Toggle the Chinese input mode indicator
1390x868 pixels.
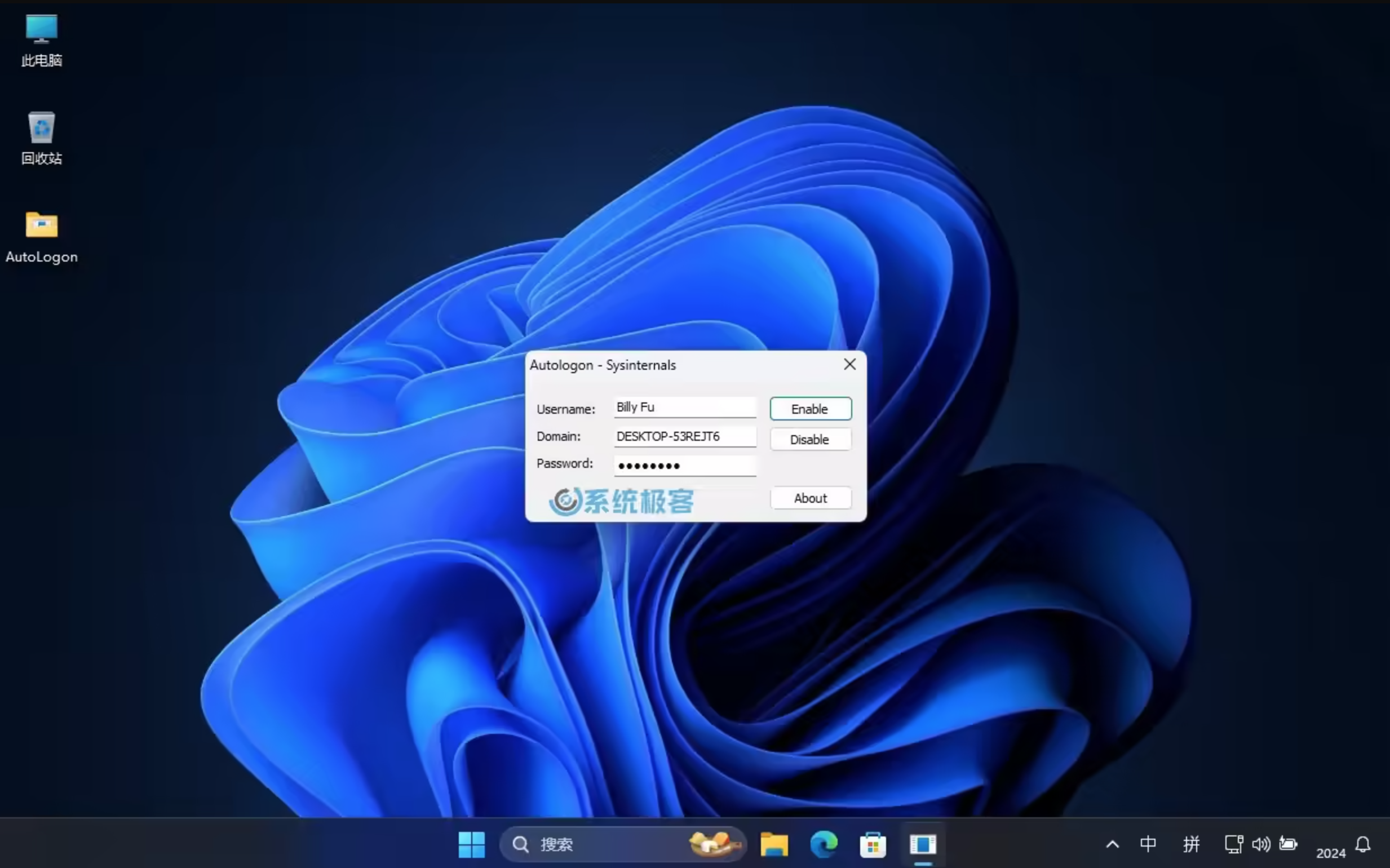click(1148, 844)
